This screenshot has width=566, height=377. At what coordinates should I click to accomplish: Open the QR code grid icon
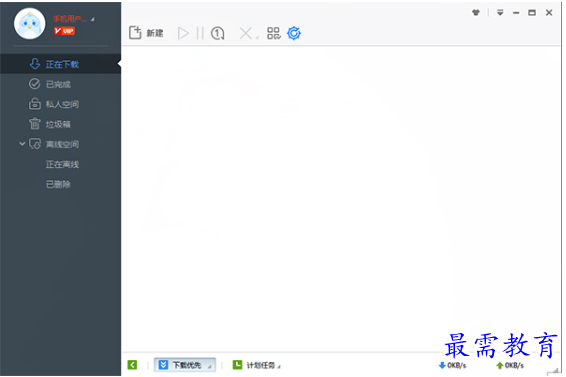274,33
